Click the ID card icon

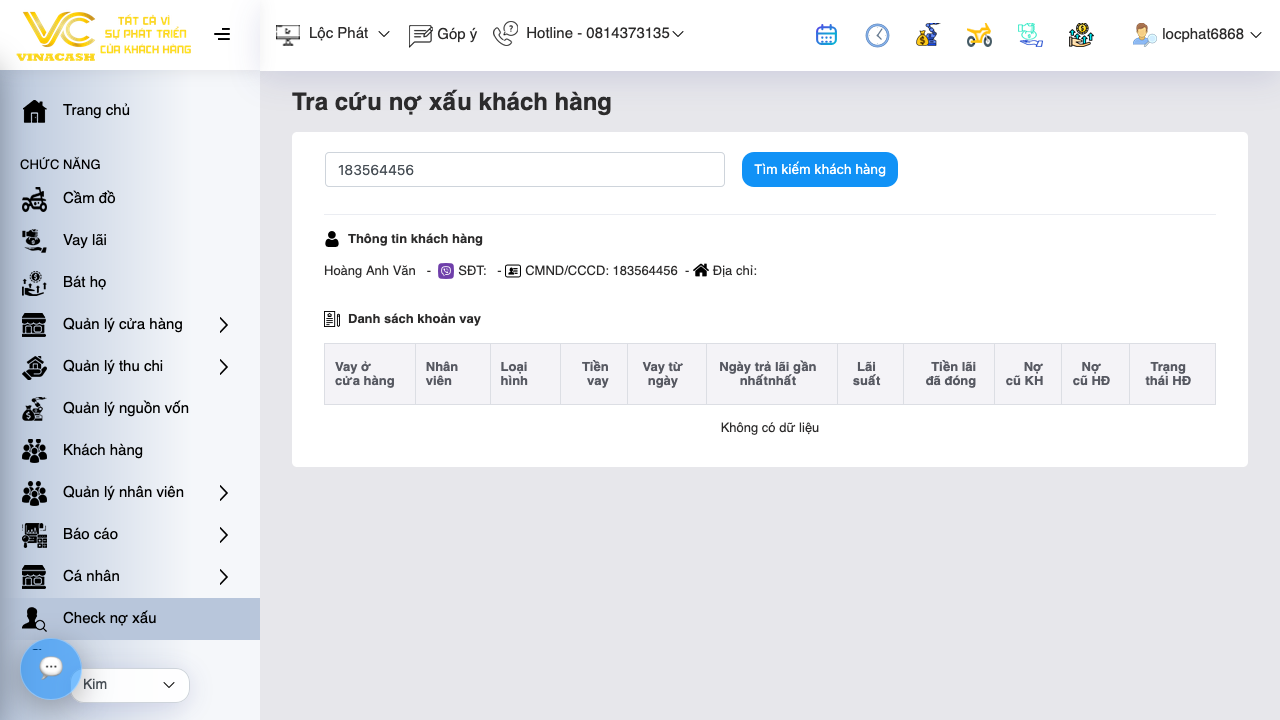tap(513, 271)
